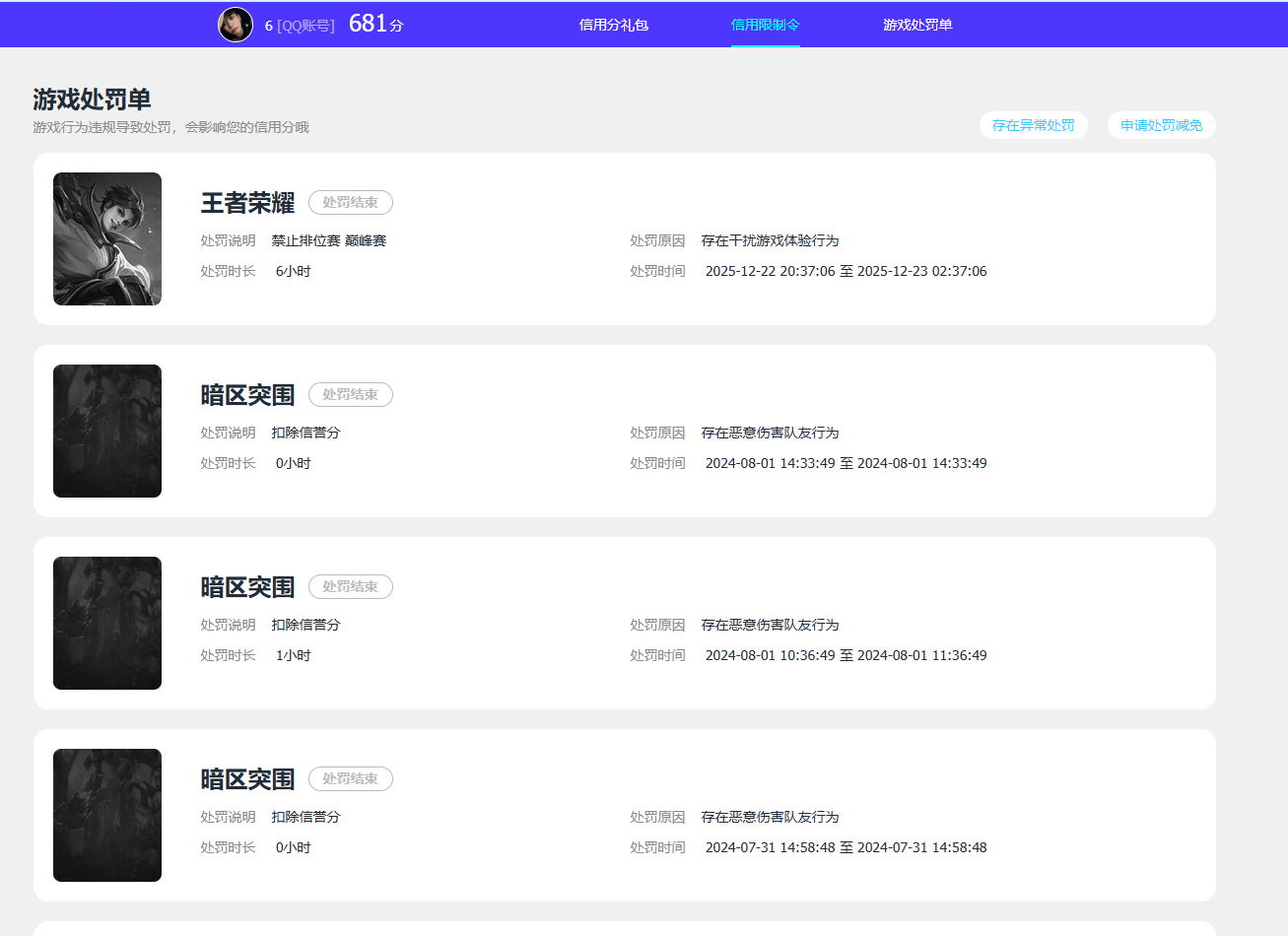Image resolution: width=1288 pixels, height=936 pixels.
Task: Open the 王者荣耀 game cover thumbnail
Action: pos(107,239)
